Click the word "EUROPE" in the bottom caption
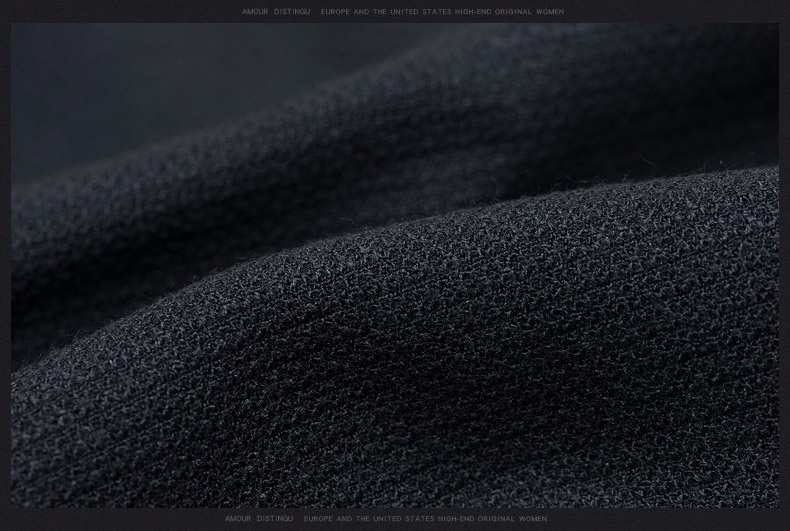This screenshot has width=790, height=531. [x=318, y=519]
